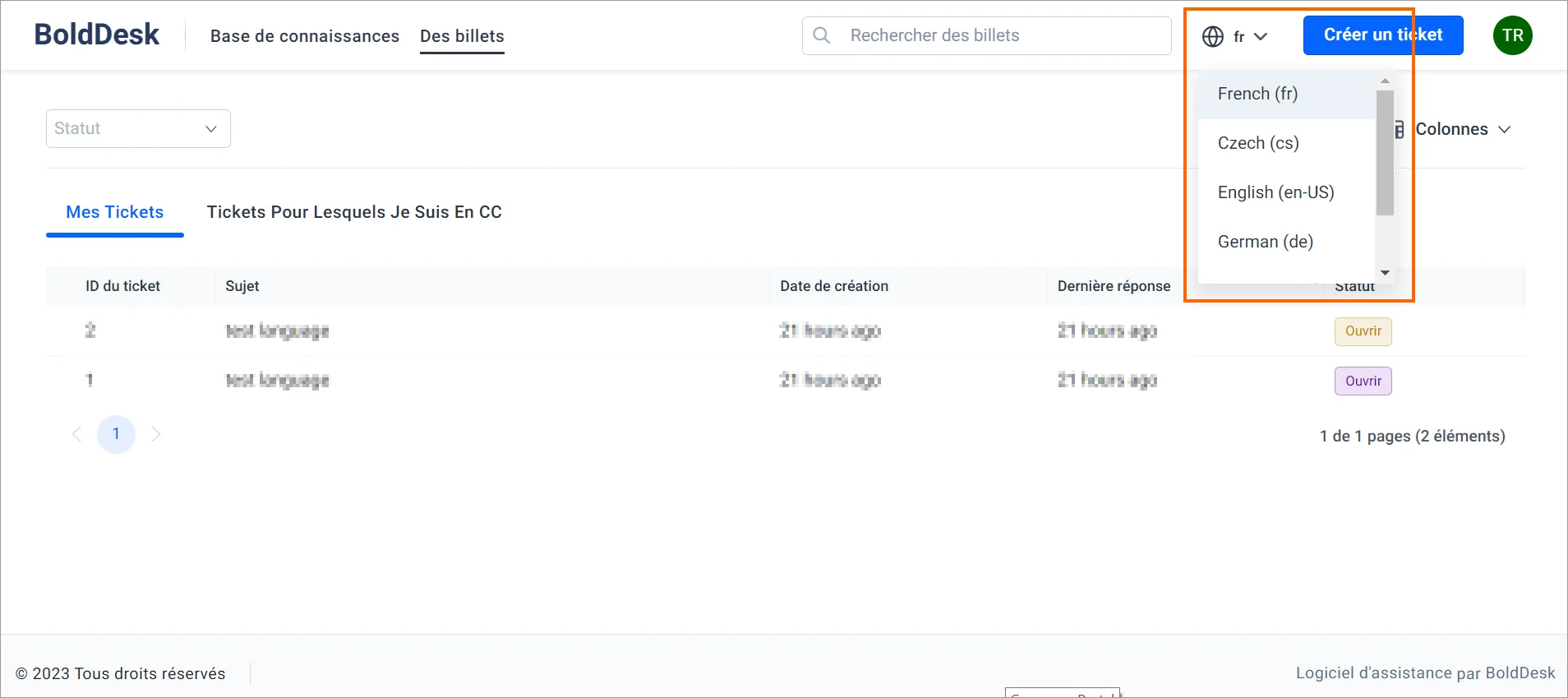Viewport: 1568px width, 698px height.
Task: Go to previous page arrow
Action: 76,434
